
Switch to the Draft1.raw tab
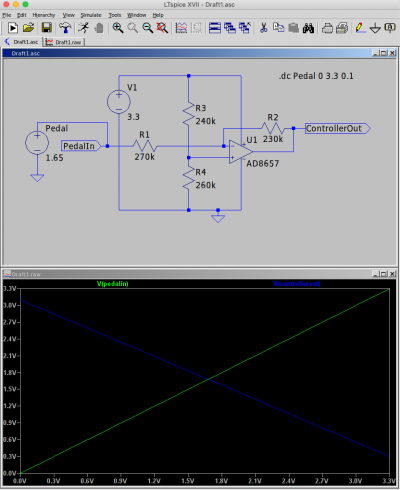click(x=64, y=42)
